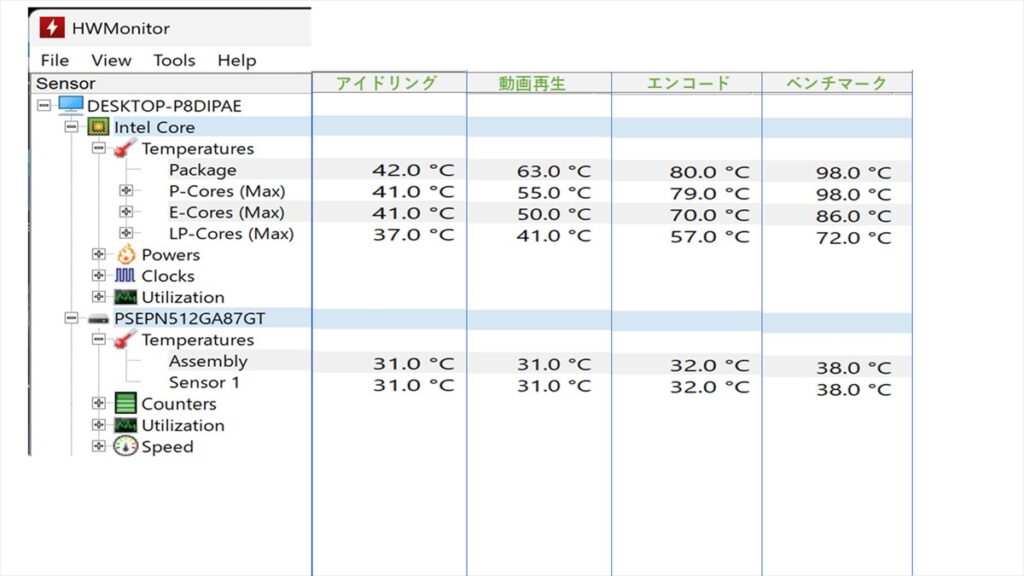Click Sensor 1 encode value 32.0 °C
The width and height of the screenshot is (1024, 576).
coord(709,387)
